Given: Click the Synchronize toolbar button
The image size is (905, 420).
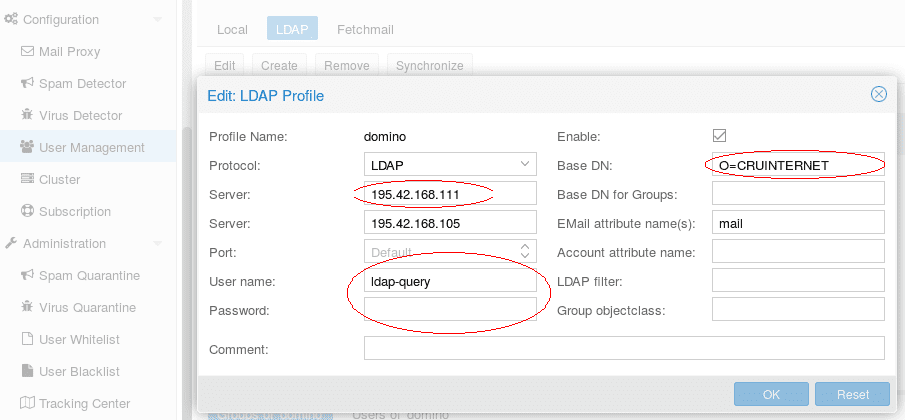Looking at the screenshot, I should 429,66.
